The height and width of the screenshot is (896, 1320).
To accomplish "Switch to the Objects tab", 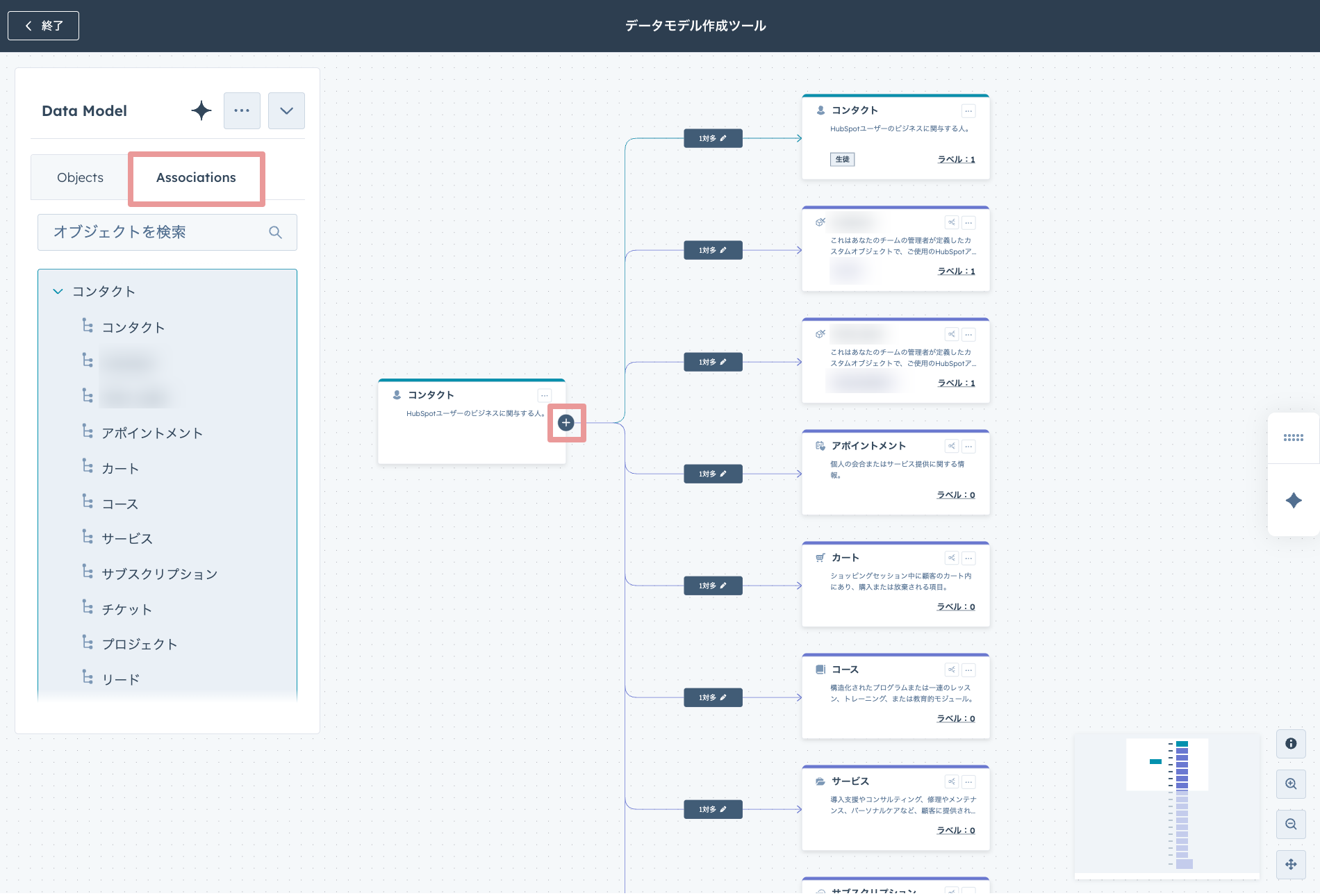I will click(80, 178).
